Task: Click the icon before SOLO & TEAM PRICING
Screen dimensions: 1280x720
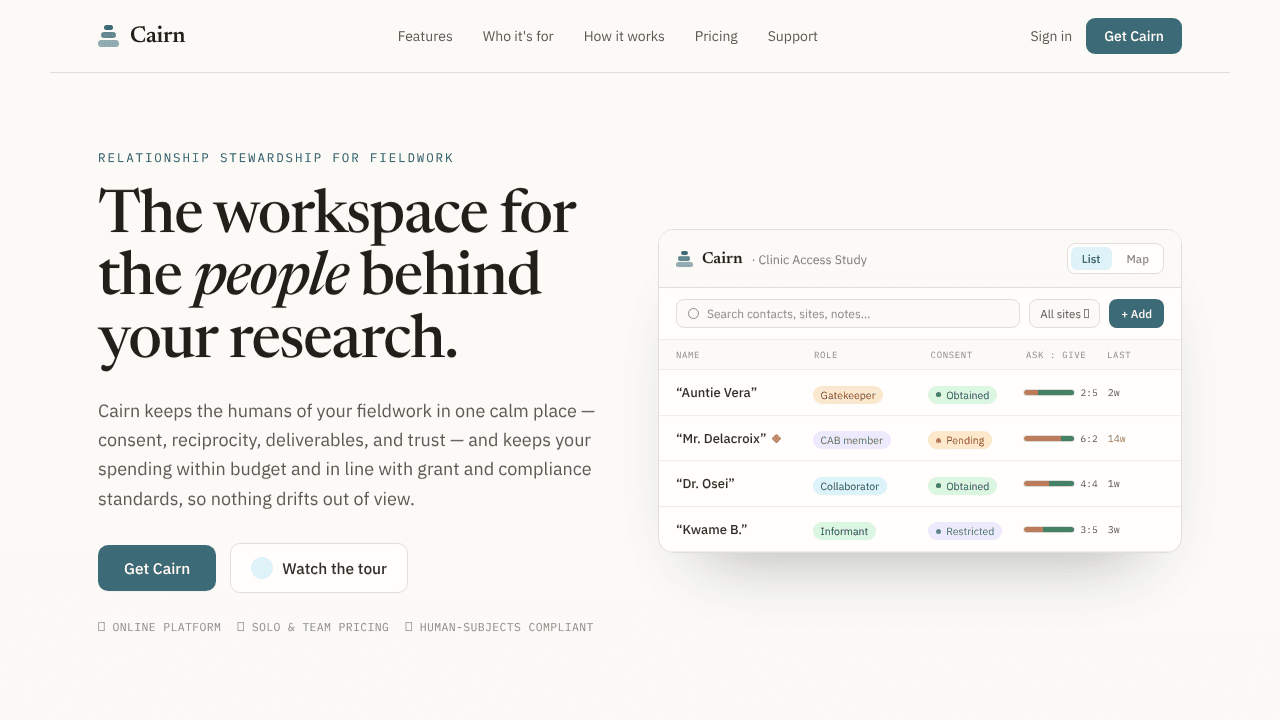Action: (240, 627)
